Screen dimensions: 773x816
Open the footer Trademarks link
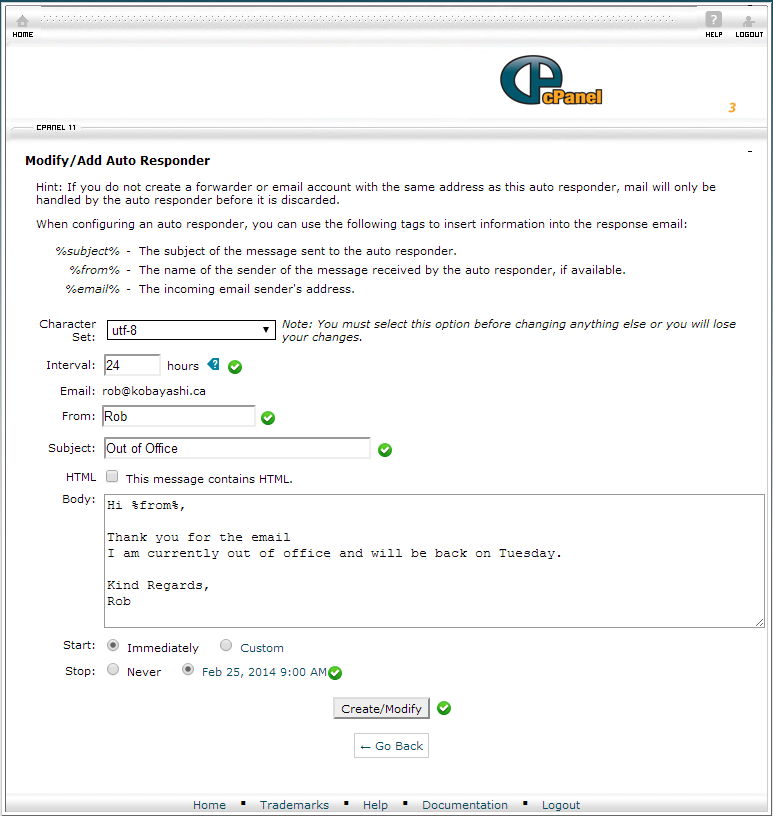pos(295,805)
